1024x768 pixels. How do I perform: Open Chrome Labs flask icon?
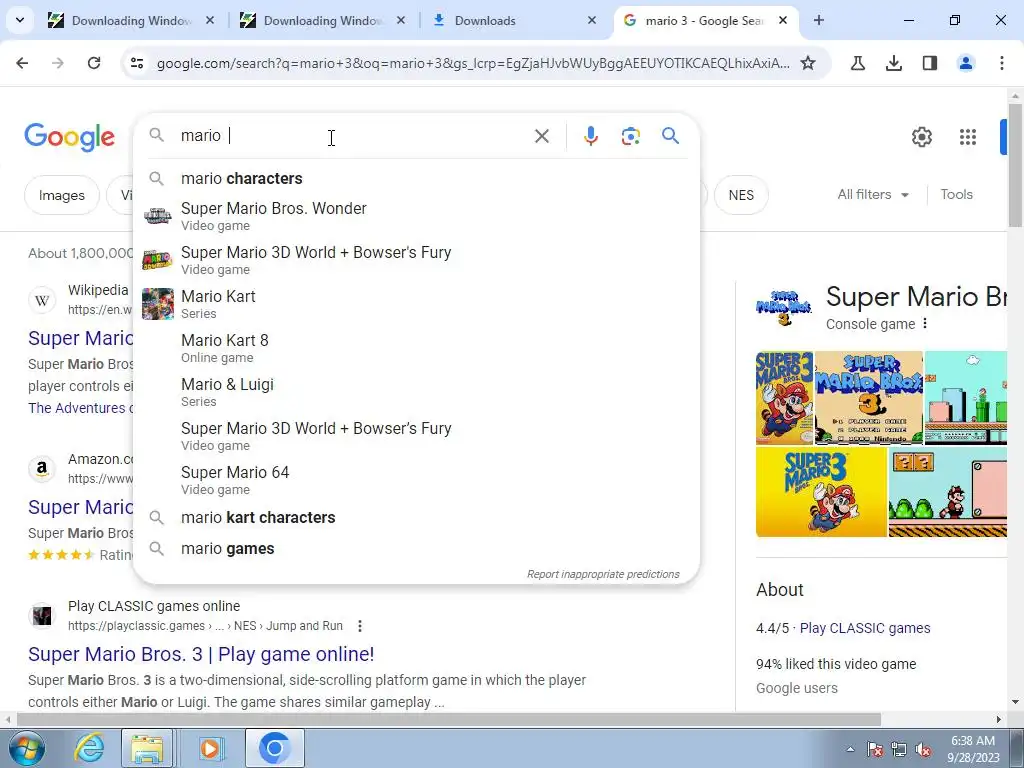pos(858,63)
